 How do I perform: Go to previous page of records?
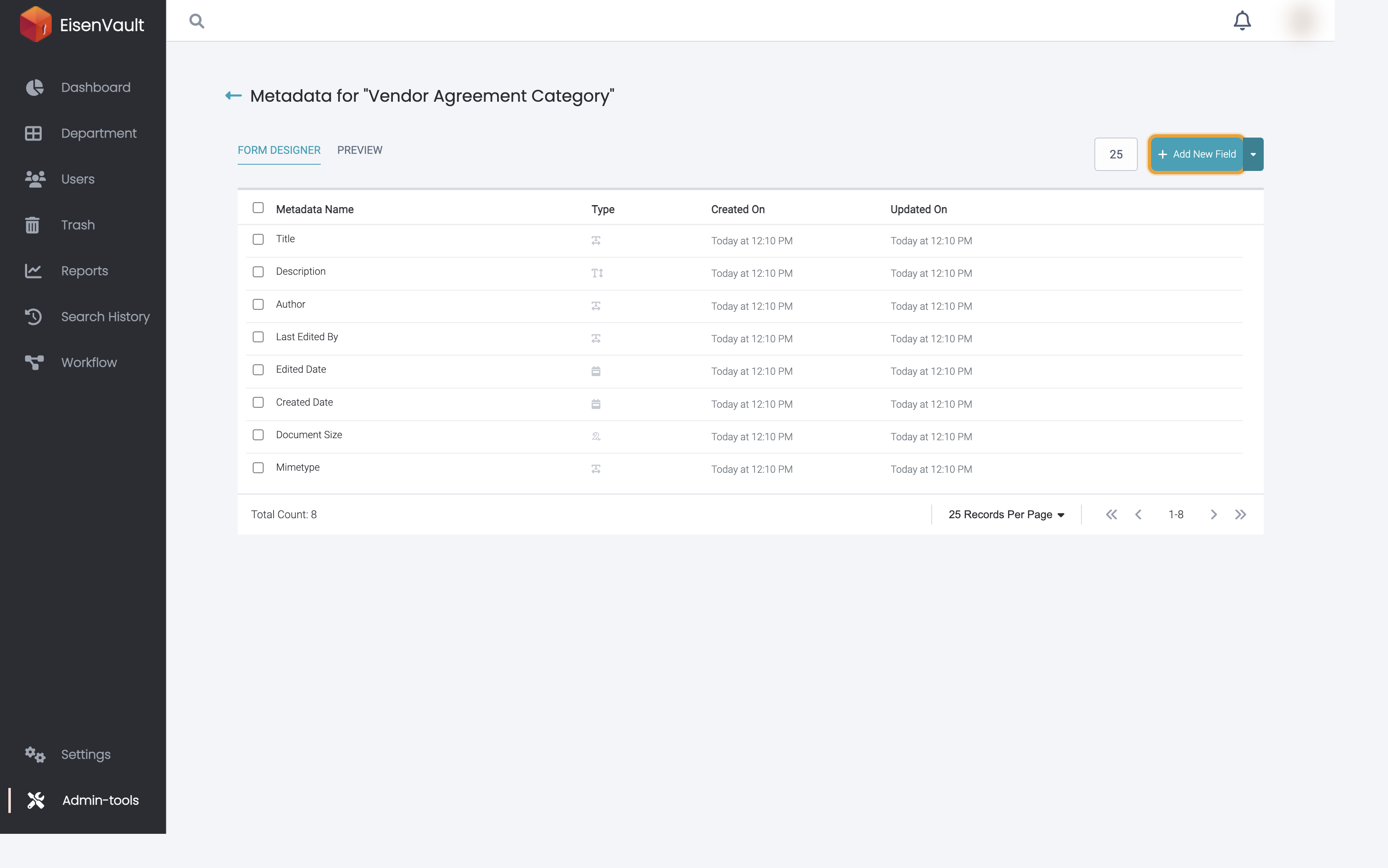coord(1138,514)
